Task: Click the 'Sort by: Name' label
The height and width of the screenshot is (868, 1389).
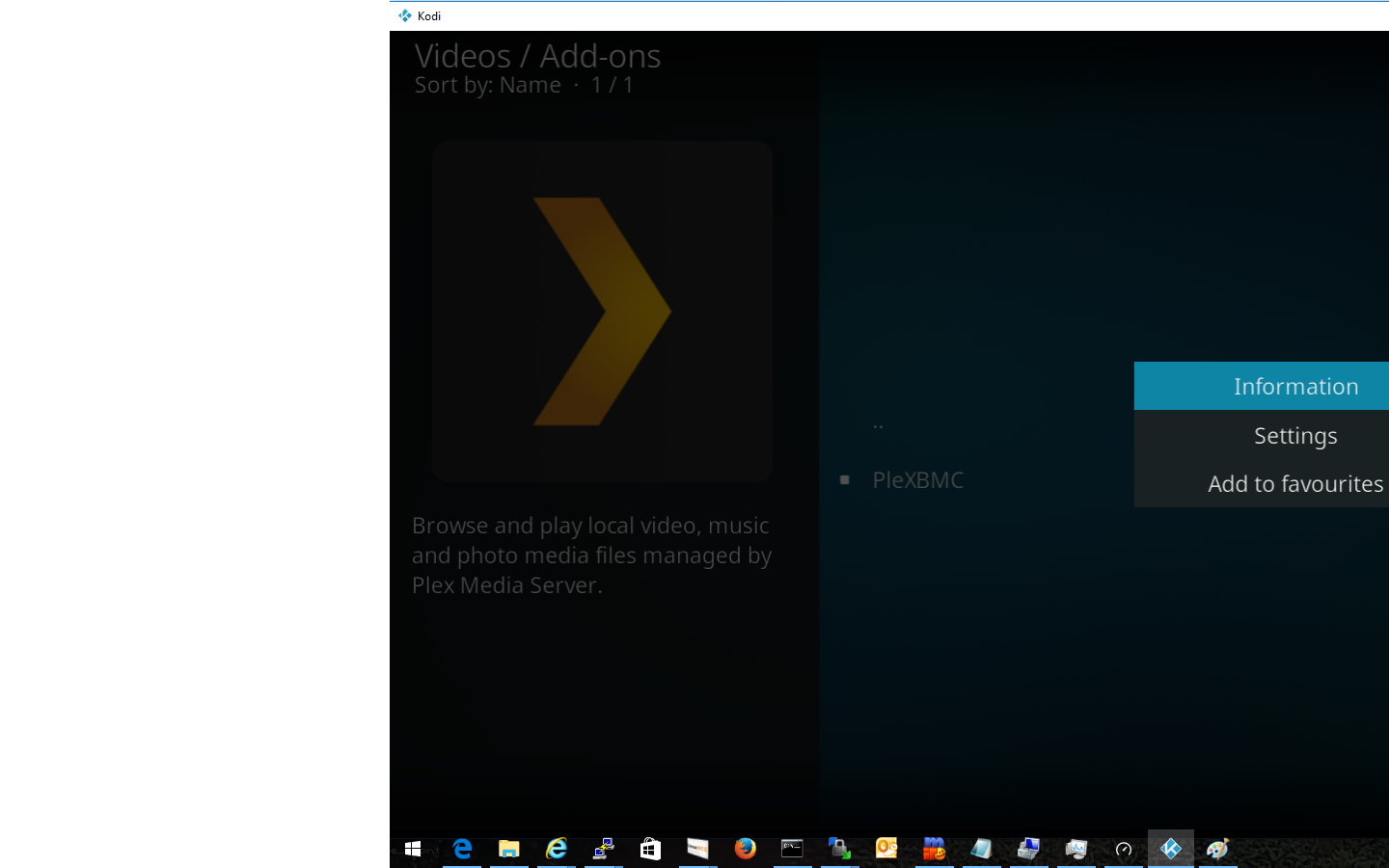Action: coord(487,85)
